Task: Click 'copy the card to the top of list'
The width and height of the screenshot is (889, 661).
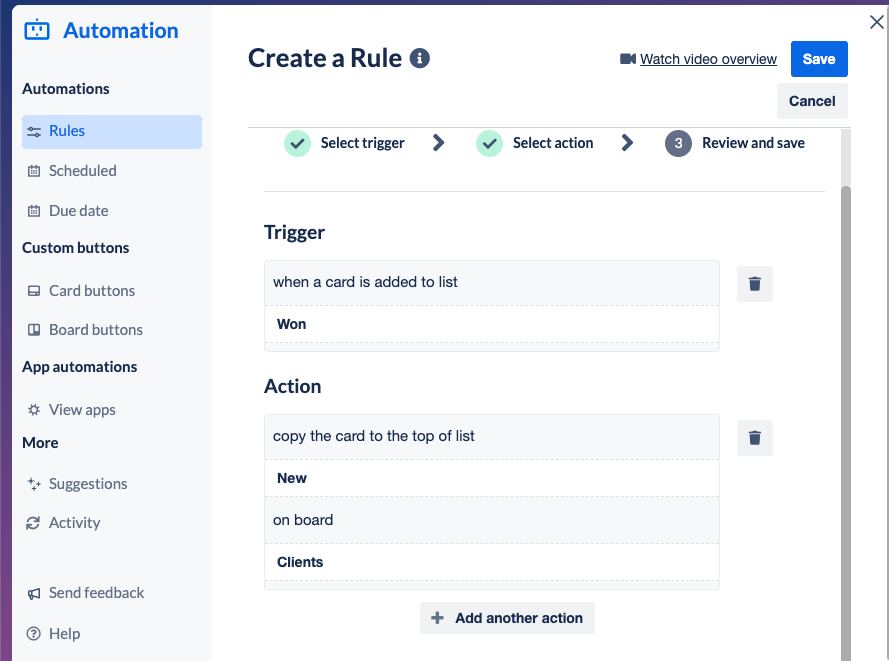Action: [374, 436]
